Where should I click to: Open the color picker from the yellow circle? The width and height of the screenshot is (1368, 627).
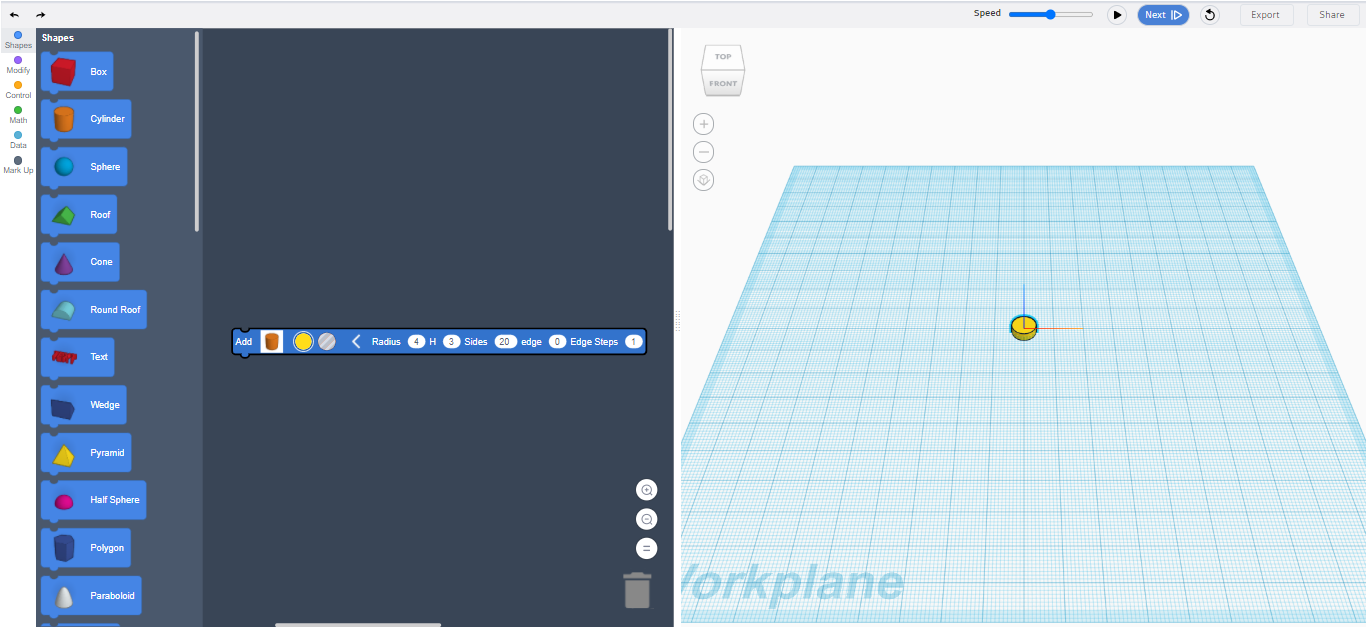tap(303, 341)
